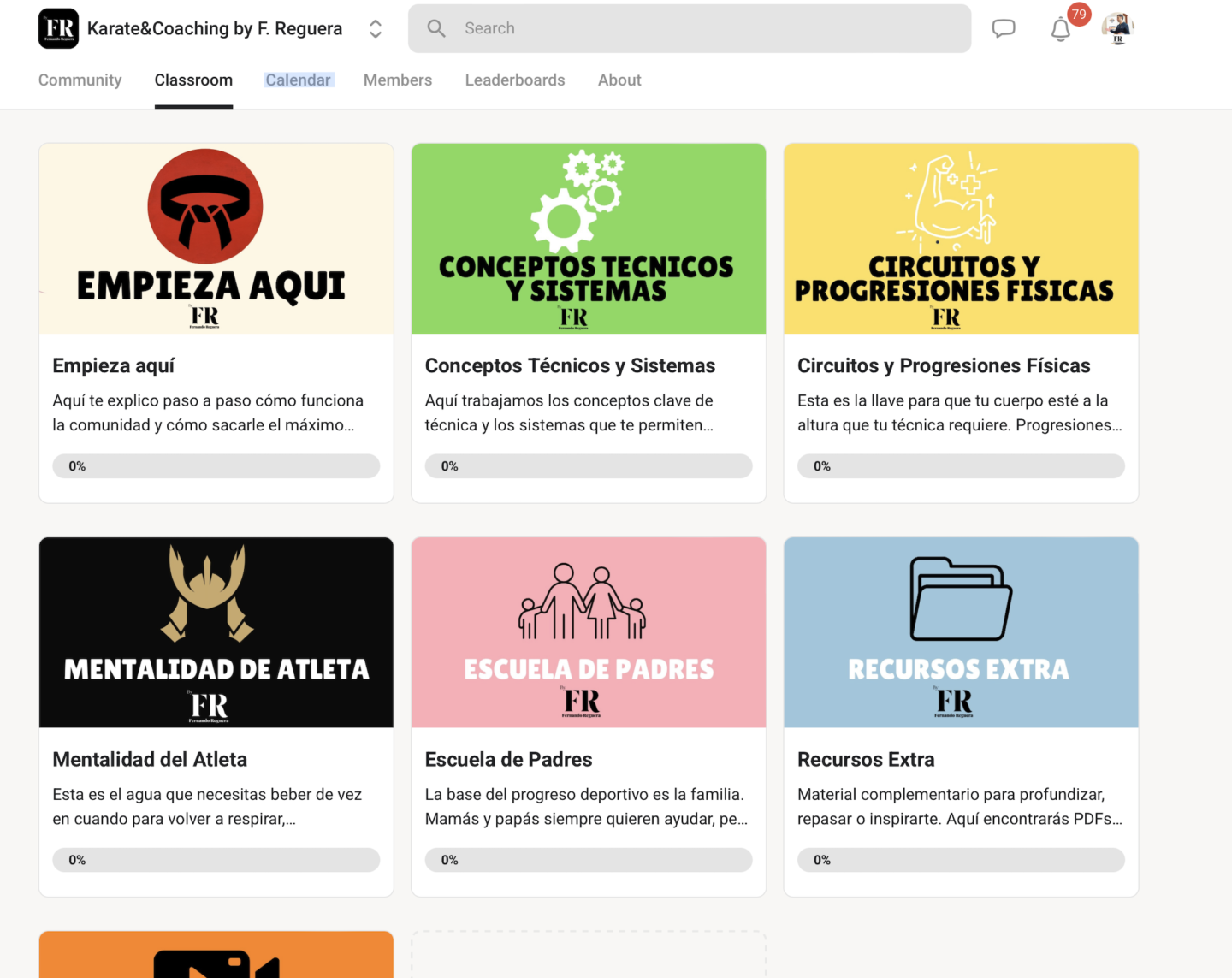This screenshot has width=1232, height=978.
Task: Open the Calendar tab
Action: click(298, 80)
